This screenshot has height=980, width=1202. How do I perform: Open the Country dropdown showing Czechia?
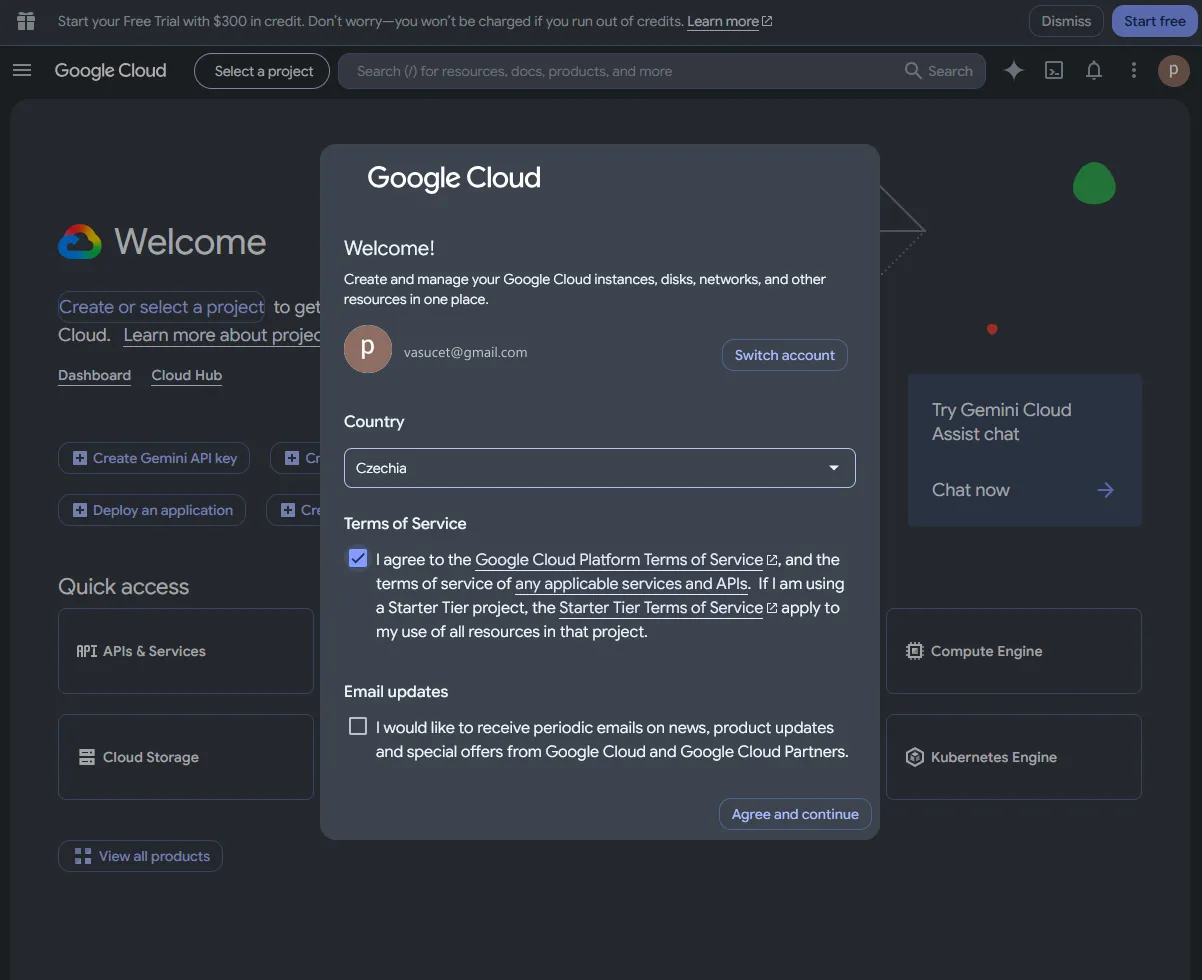click(x=600, y=468)
